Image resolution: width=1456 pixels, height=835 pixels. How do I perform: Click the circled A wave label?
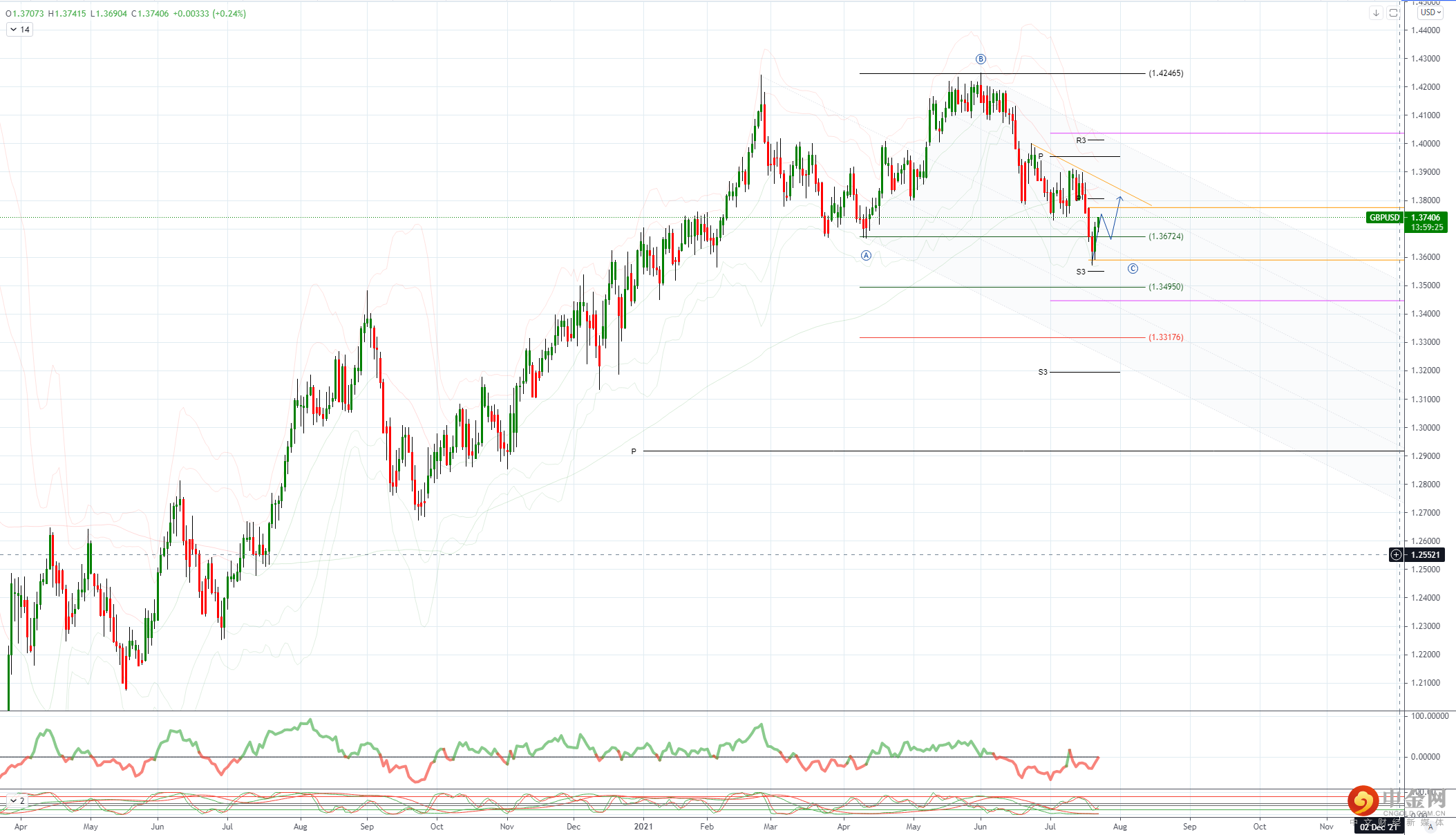(866, 256)
